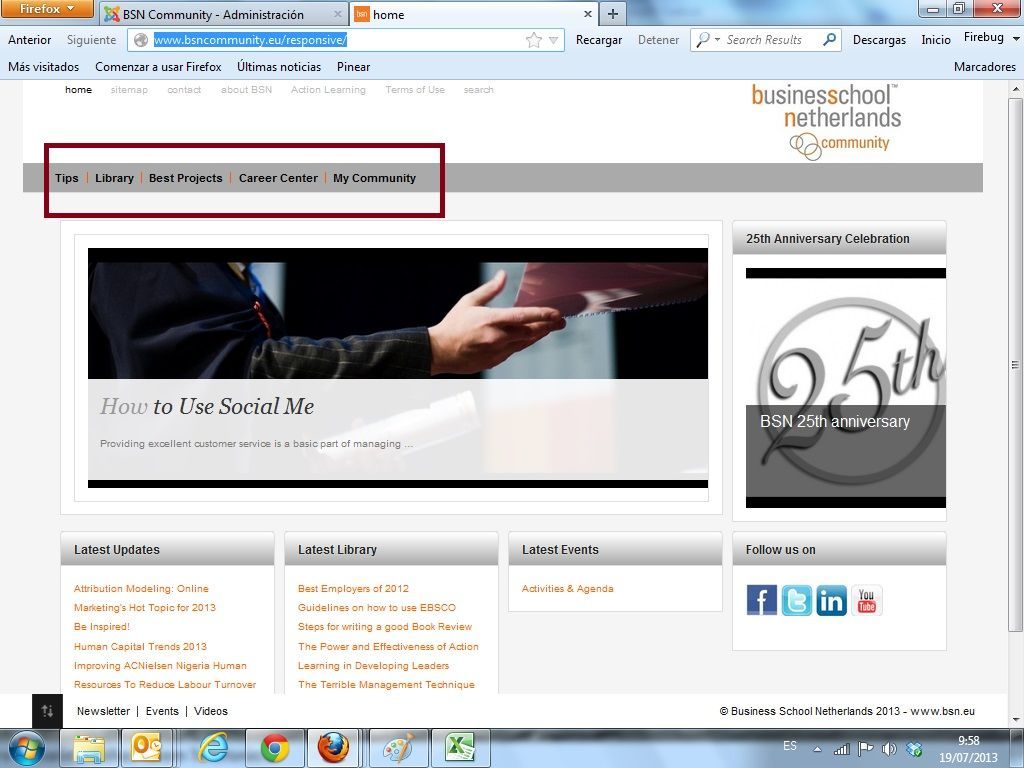Open Steps for writing a good Book Review
Image resolution: width=1024 pixels, height=768 pixels.
coord(385,626)
